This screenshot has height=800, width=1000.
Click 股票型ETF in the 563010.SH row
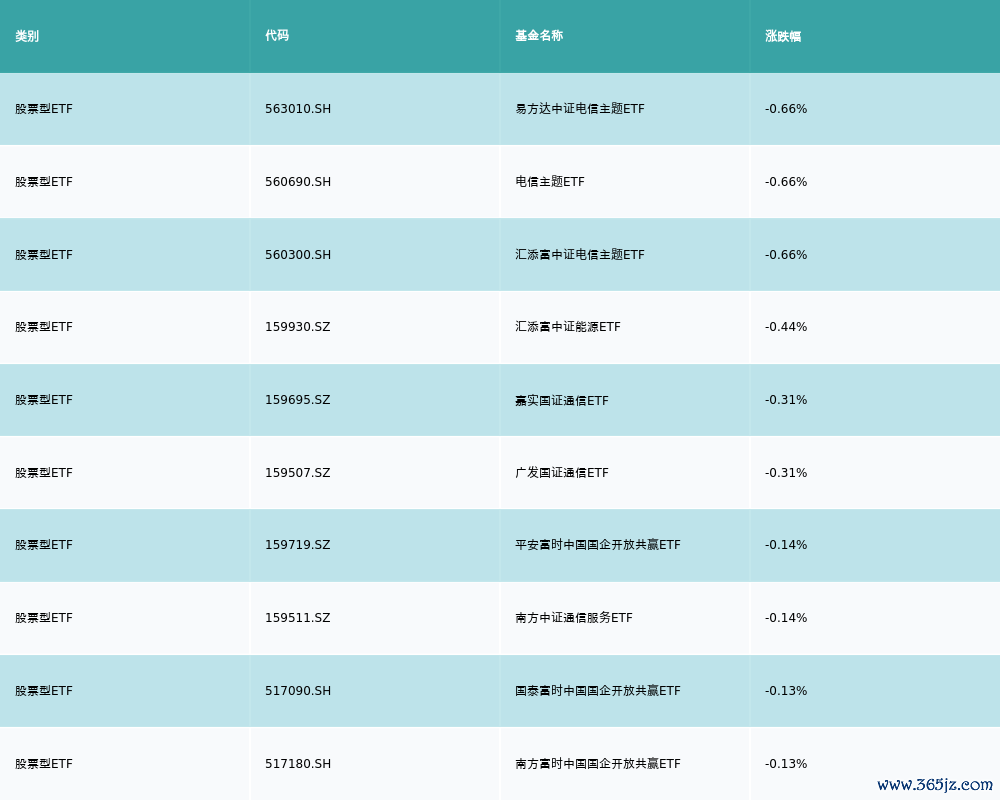pos(44,109)
